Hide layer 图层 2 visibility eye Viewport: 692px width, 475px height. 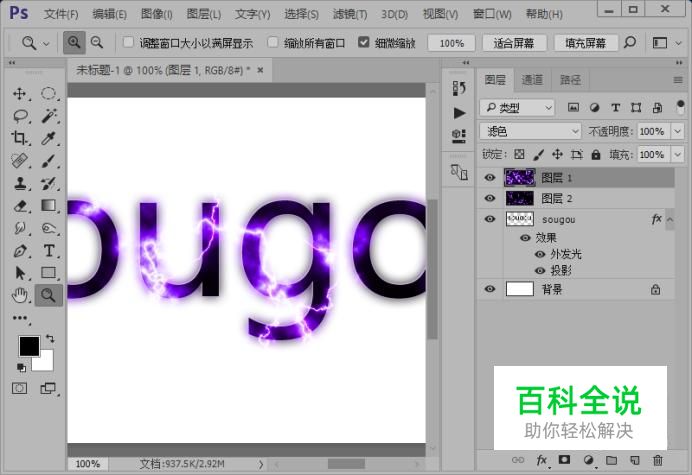(490, 198)
